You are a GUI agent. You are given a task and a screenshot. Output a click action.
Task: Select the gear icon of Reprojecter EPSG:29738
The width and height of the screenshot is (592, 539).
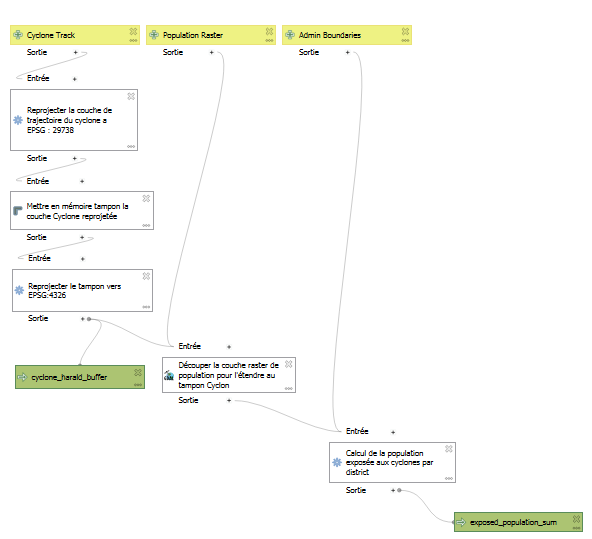point(18,120)
